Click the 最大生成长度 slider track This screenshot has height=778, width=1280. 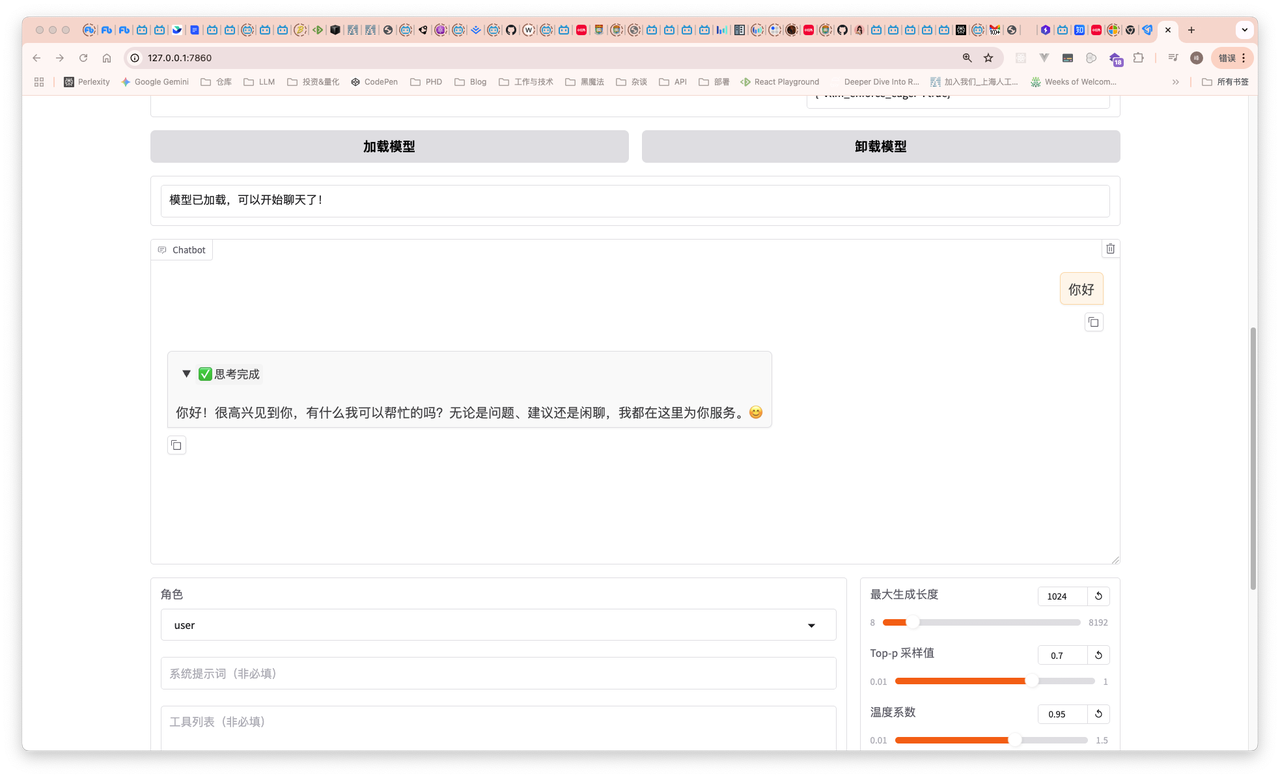coord(981,622)
